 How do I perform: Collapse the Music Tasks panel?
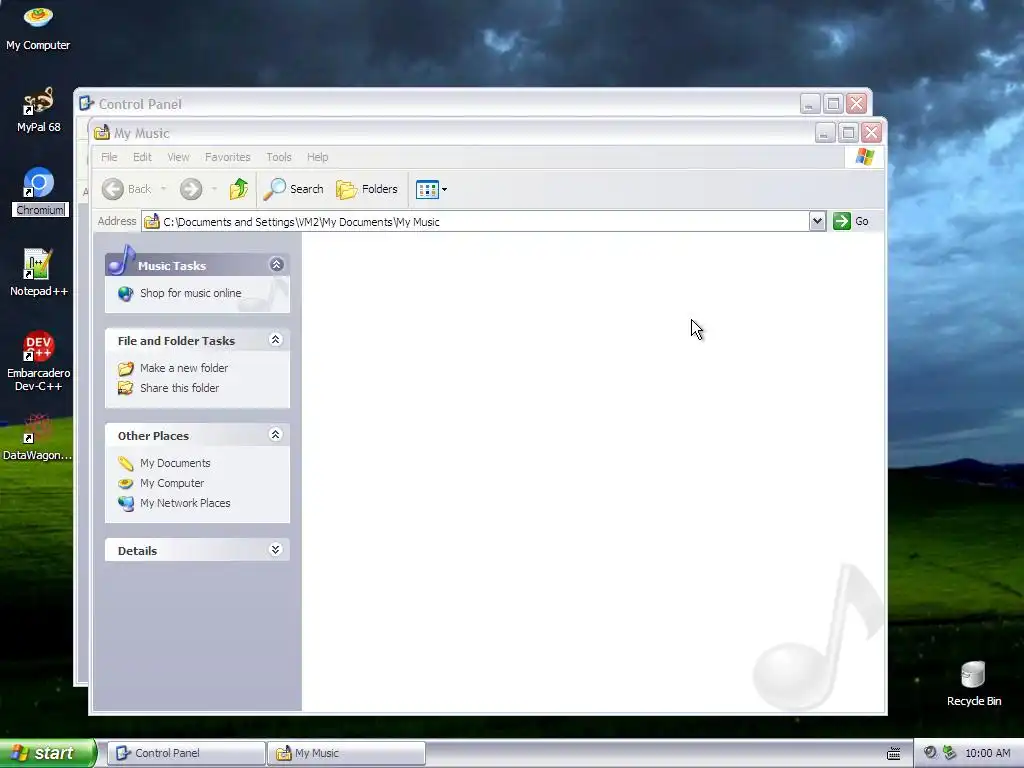(x=276, y=264)
